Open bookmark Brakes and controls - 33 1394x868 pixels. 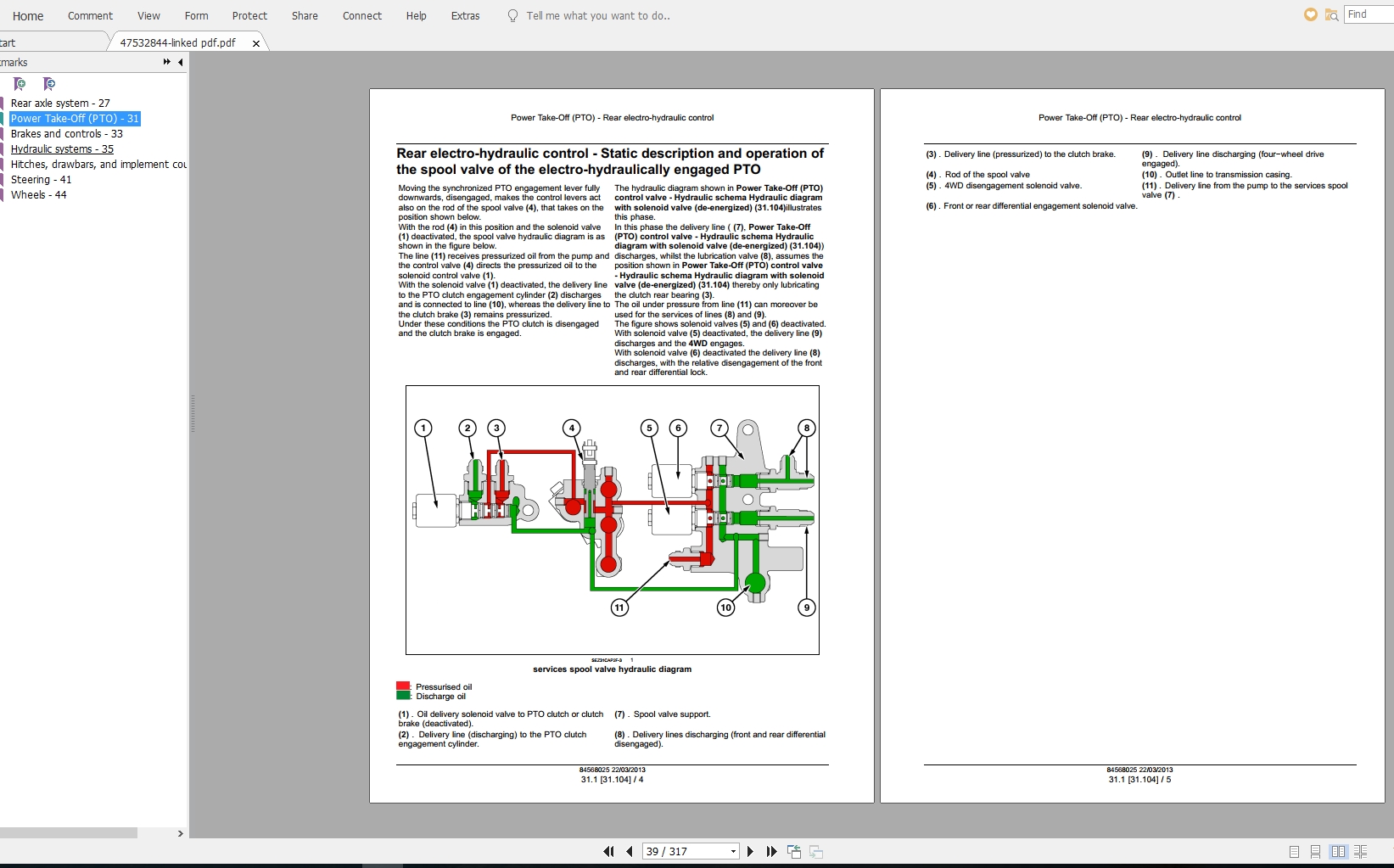[67, 133]
